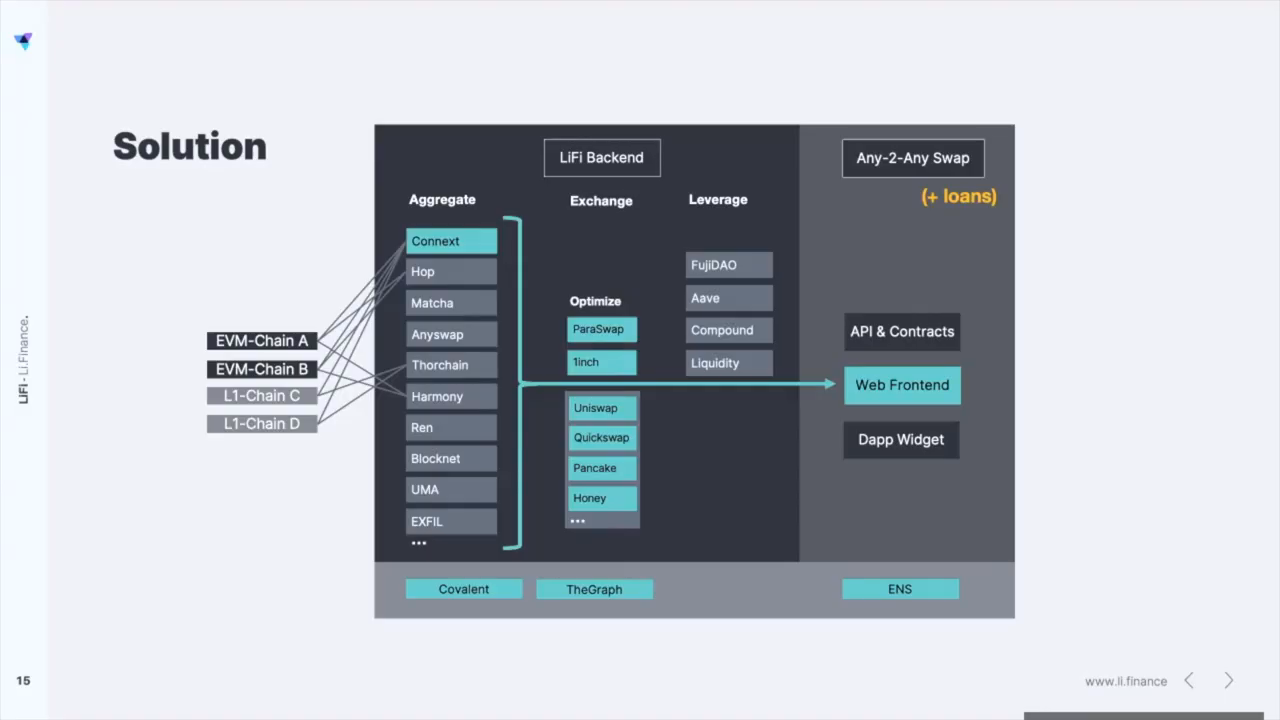The height and width of the screenshot is (720, 1280).
Task: Select the Liquidity box
Action: click(729, 363)
